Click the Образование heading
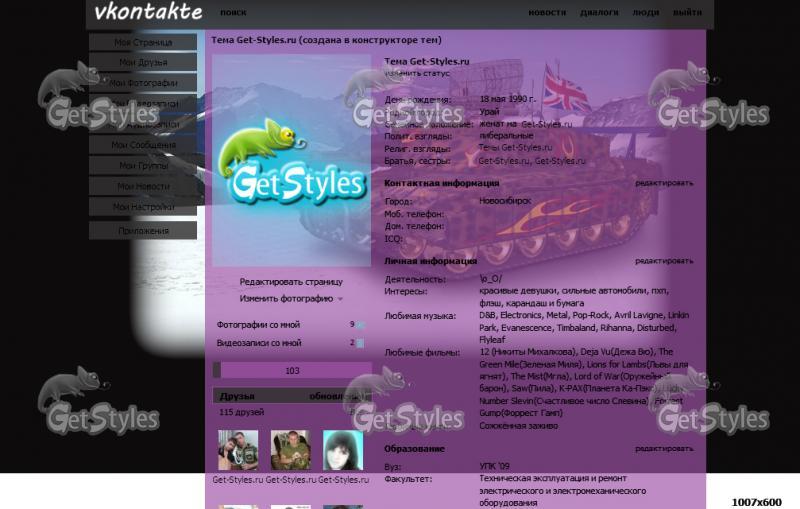This screenshot has width=800, height=509. point(414,449)
